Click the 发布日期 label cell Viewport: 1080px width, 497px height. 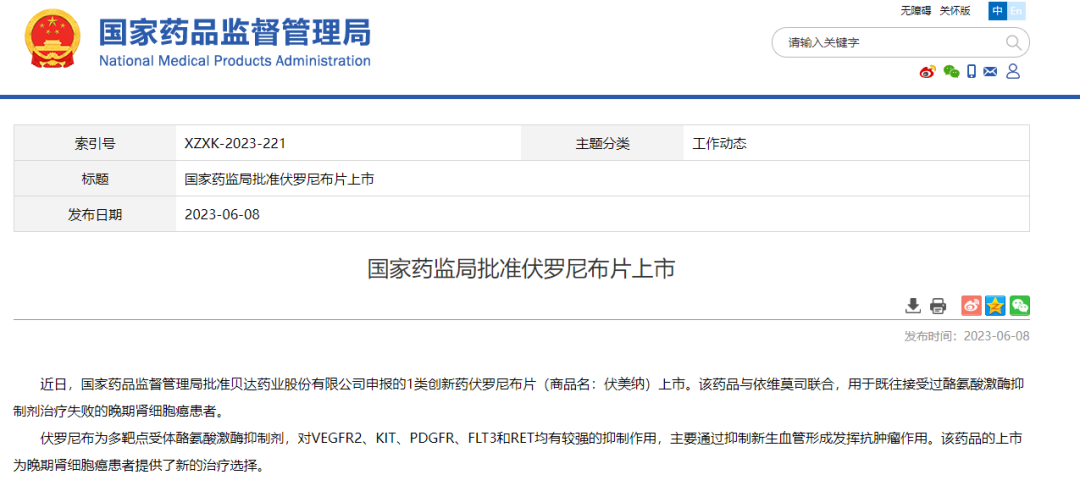click(95, 214)
